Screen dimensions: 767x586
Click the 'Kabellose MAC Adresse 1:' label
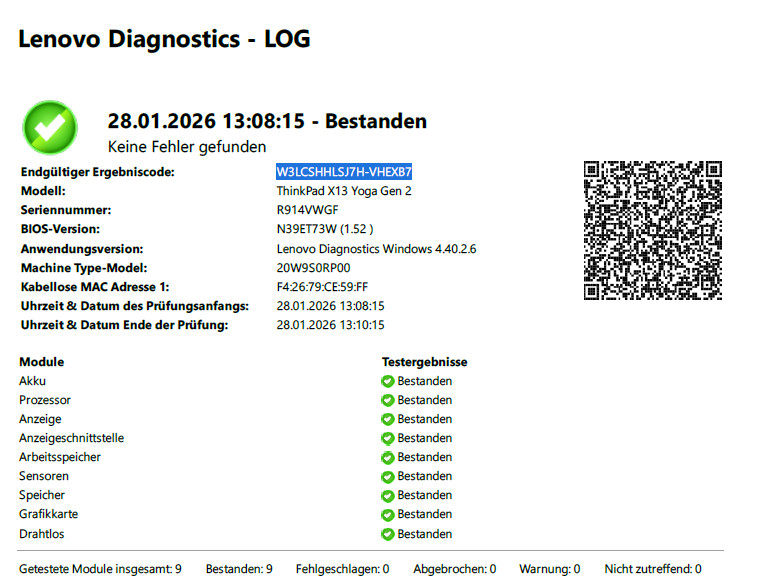coord(94,287)
